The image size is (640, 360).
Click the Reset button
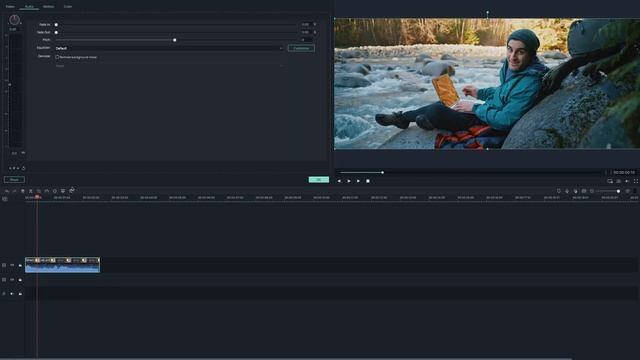pyautogui.click(x=14, y=180)
